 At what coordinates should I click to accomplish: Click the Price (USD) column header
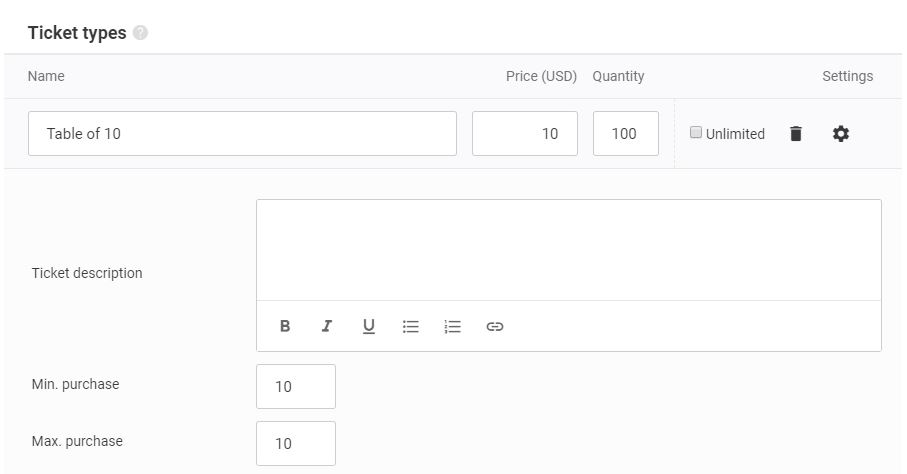[x=541, y=76]
